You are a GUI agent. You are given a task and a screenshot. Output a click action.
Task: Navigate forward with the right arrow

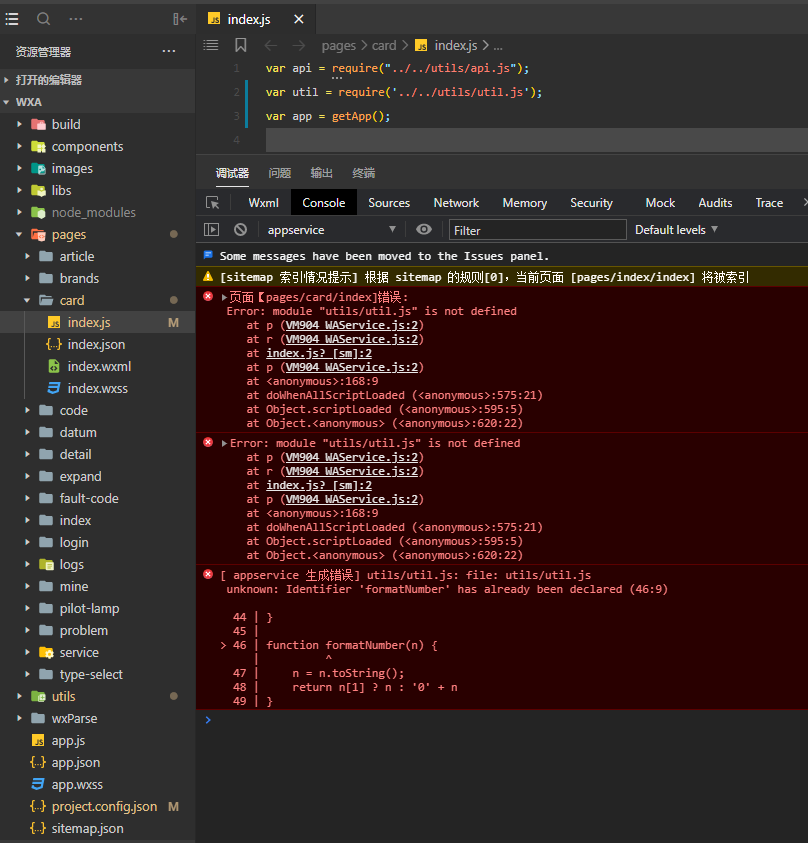click(298, 46)
